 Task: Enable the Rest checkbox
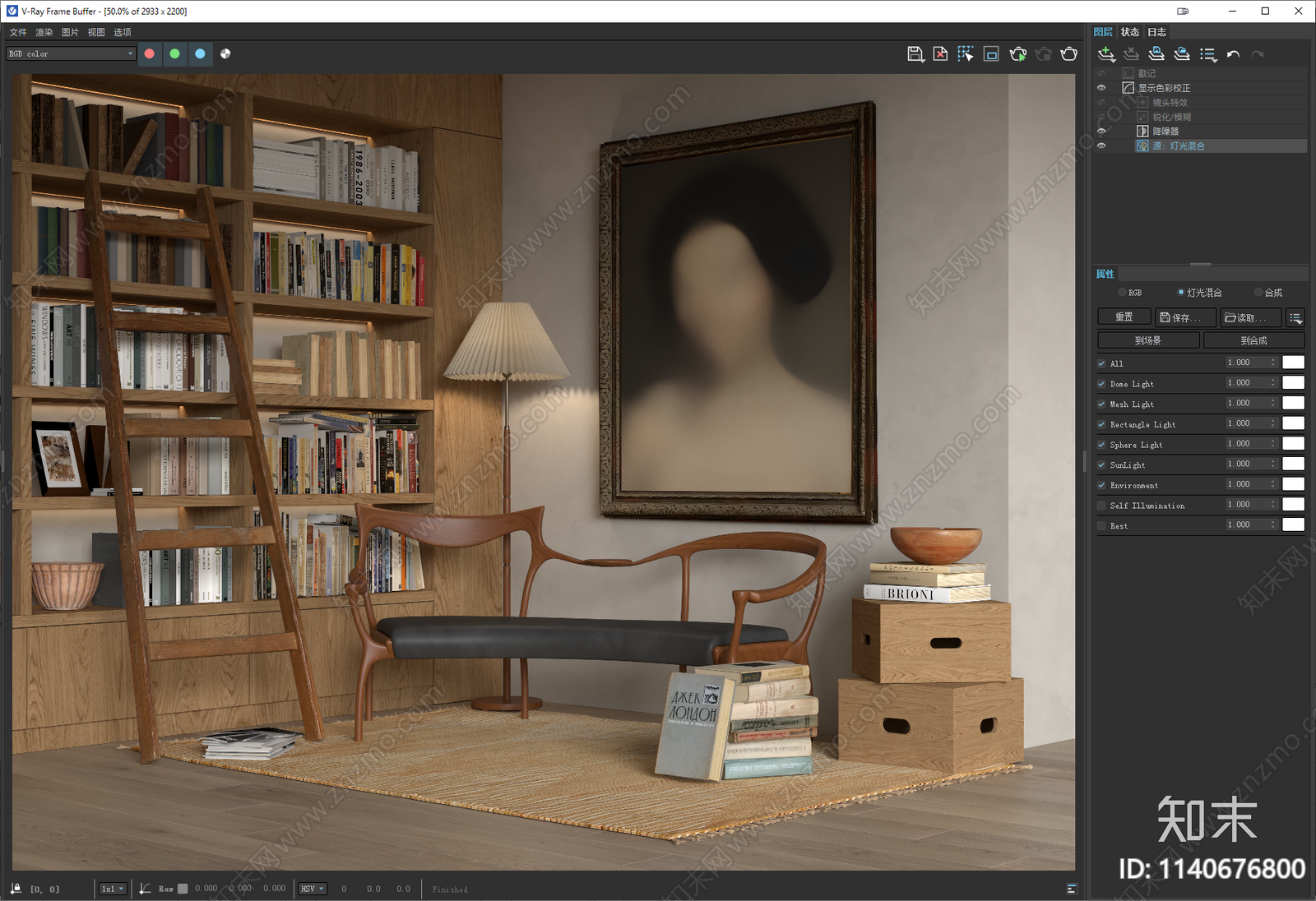coord(1102,526)
